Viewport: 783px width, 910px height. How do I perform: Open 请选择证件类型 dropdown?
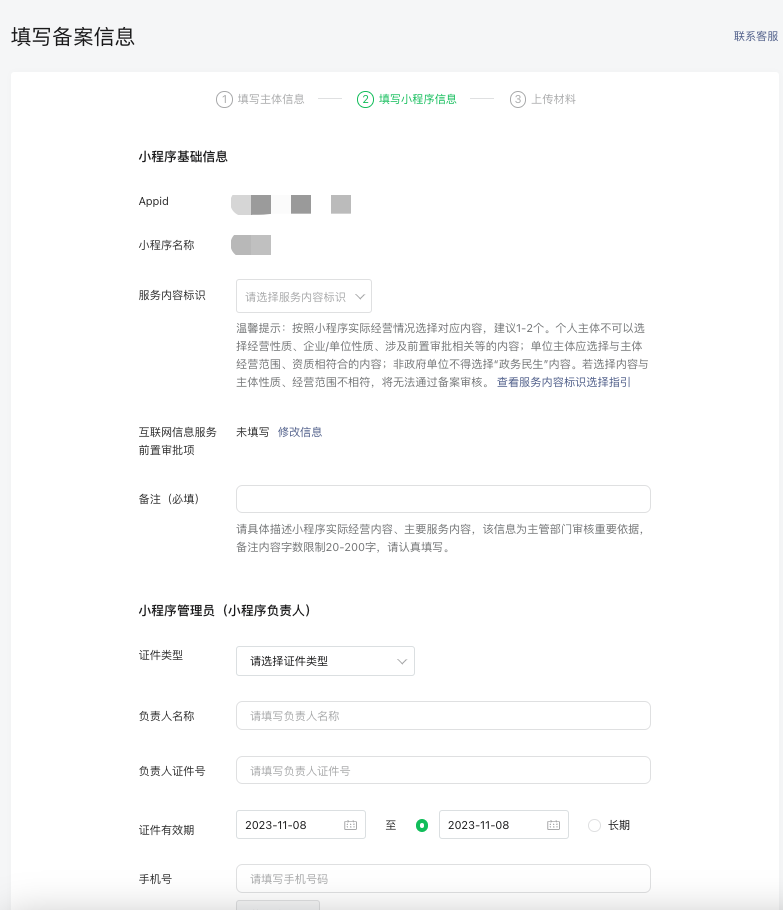coord(325,661)
